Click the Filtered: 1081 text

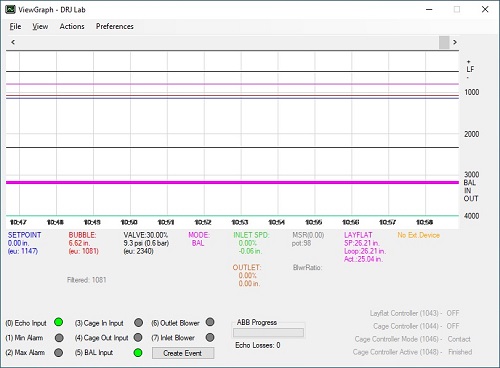[87, 280]
